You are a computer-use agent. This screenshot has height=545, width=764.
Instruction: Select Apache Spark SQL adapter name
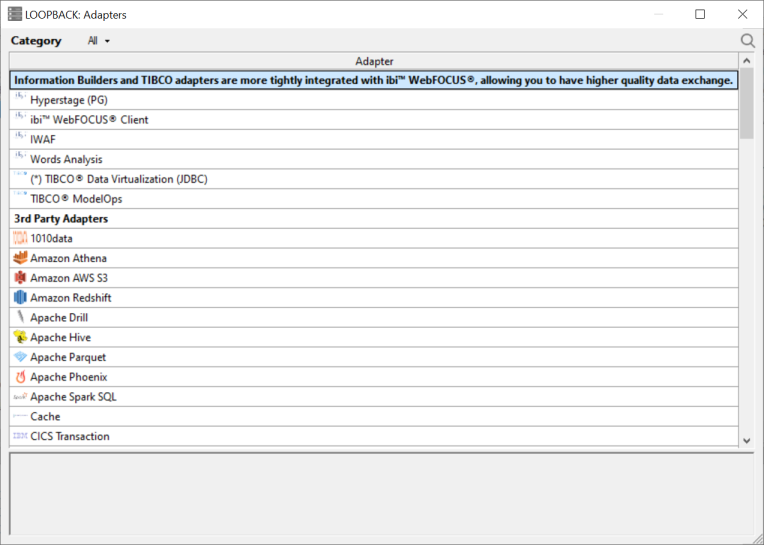click(73, 397)
